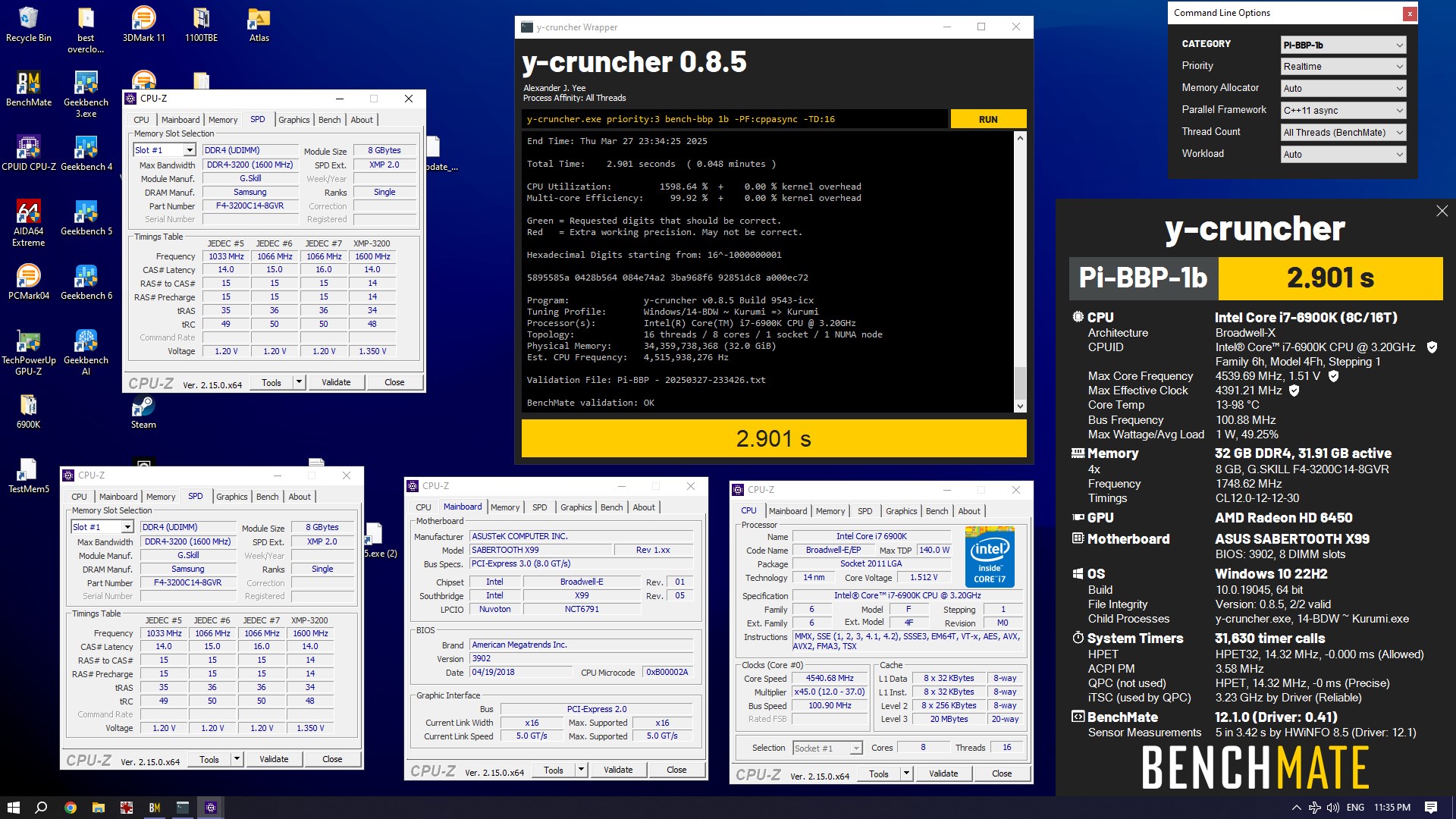Switch to CPU-Z taskbar icon
The width and height of the screenshot is (1456, 819).
click(211, 808)
